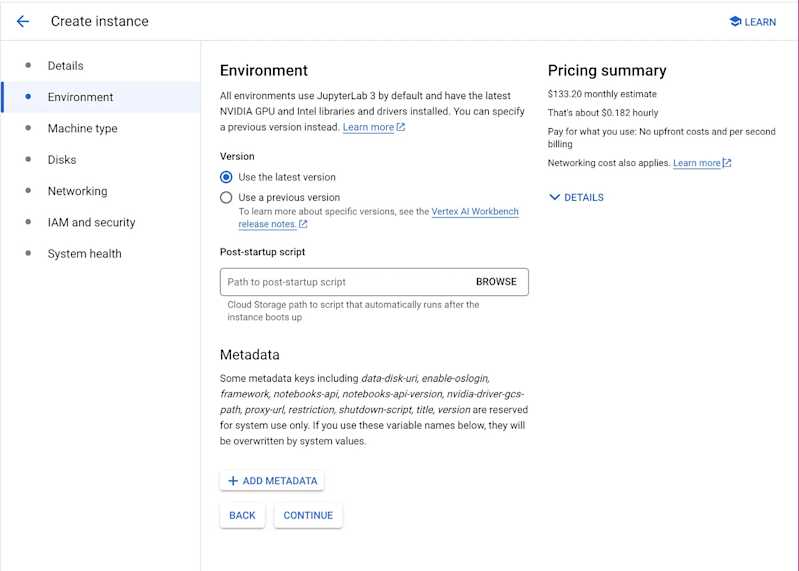Viewport: 799px width, 571px height.
Task: Click the back arrow icon
Action: [23, 21]
